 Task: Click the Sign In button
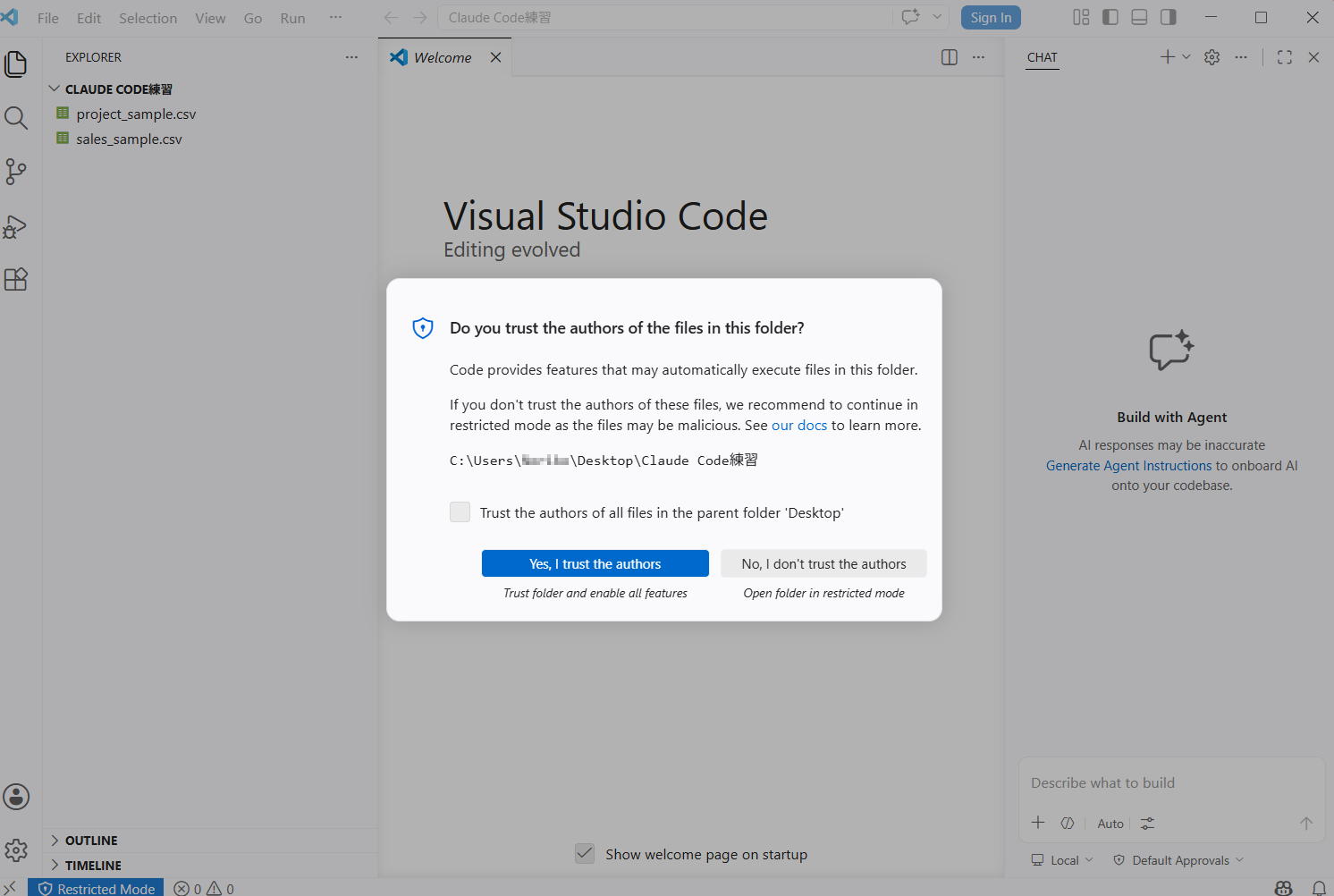[991, 18]
